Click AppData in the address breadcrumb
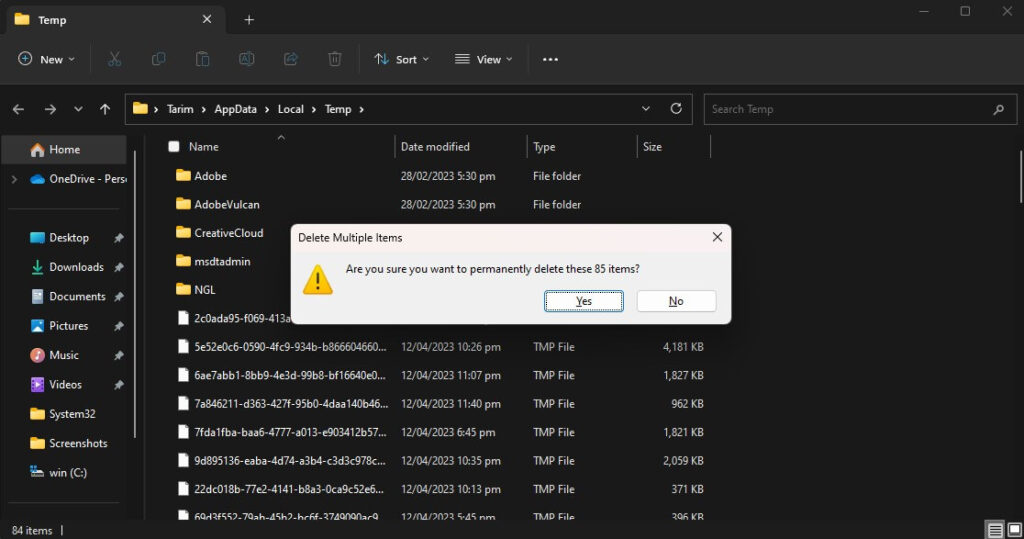This screenshot has width=1024, height=539. click(x=235, y=109)
